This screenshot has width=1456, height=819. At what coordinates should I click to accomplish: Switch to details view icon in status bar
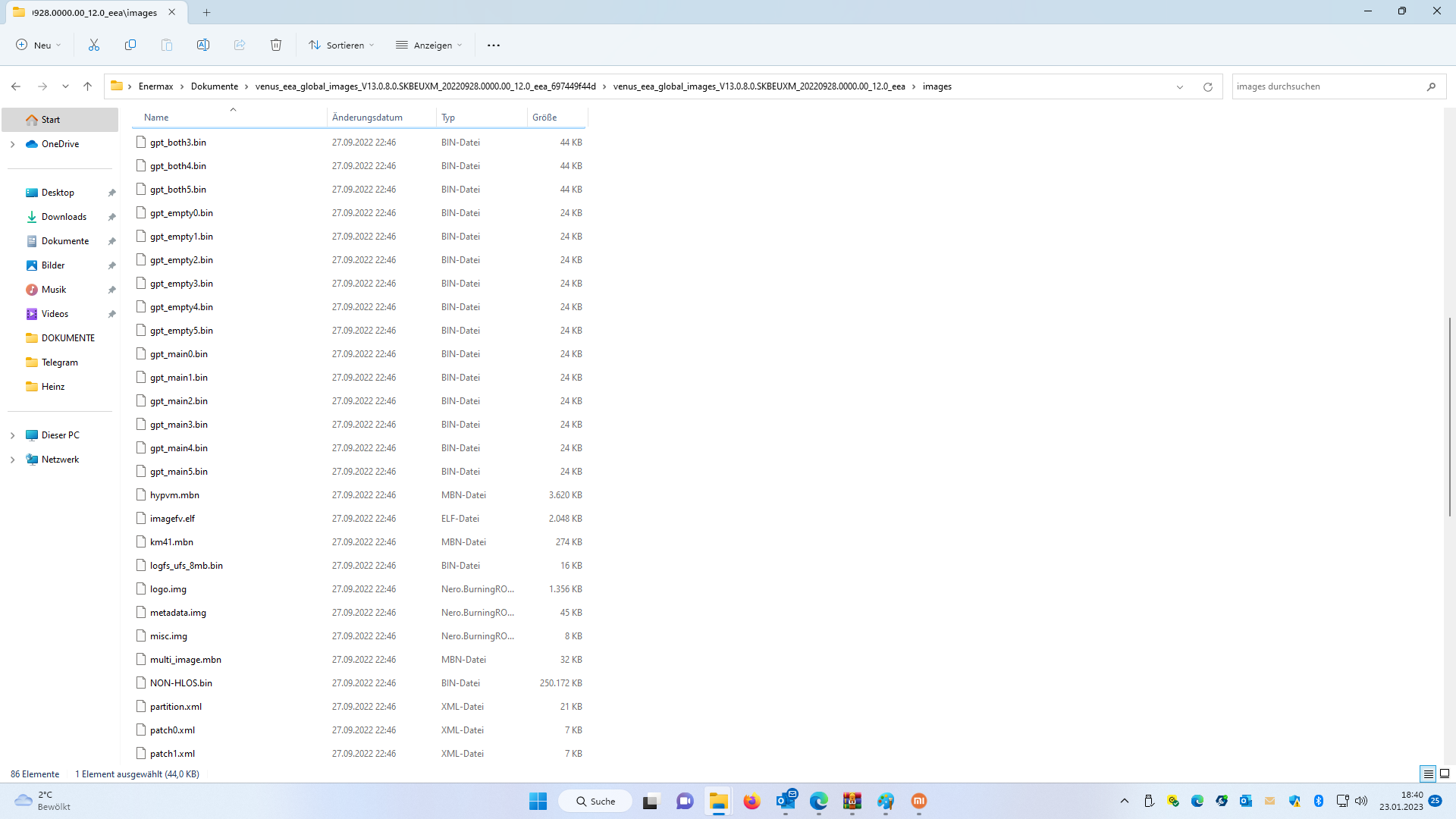click(x=1428, y=773)
